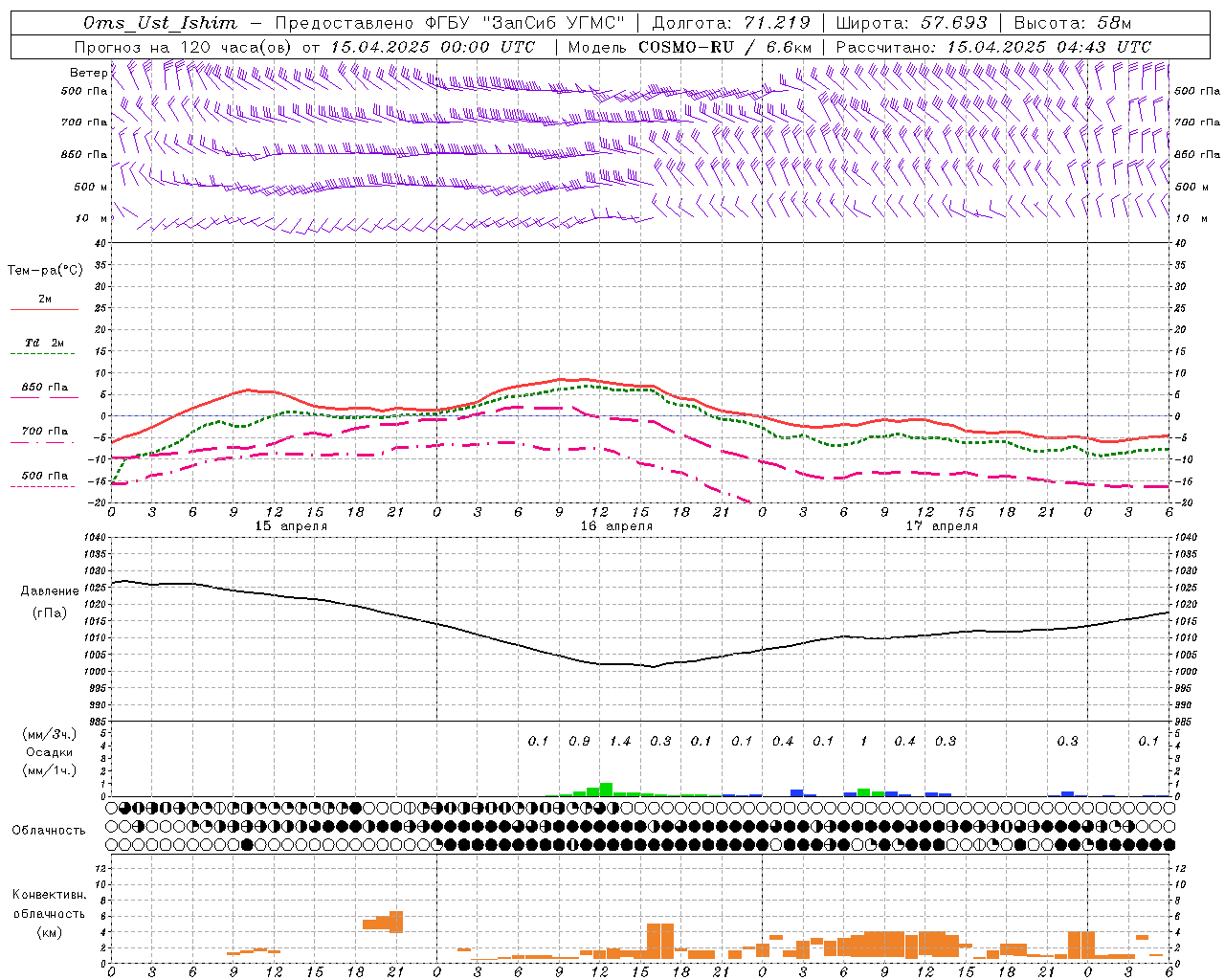Select the model name "COSMO-RU / 6.6км"
The image size is (1225, 980).
(724, 47)
